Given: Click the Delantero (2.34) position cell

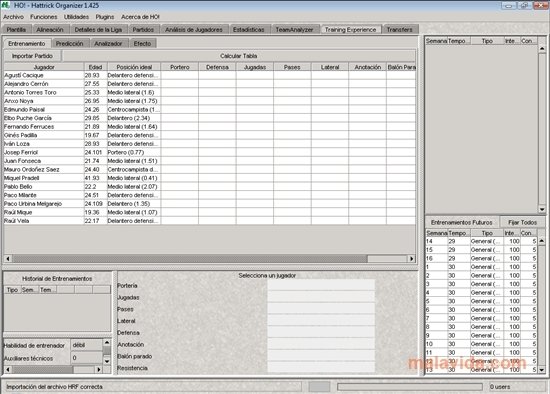Looking at the screenshot, I should click(134, 118).
